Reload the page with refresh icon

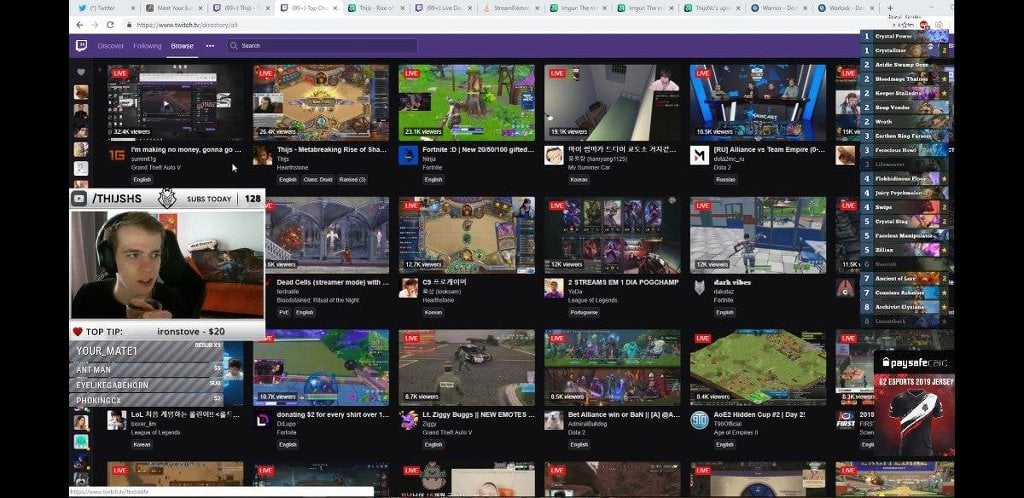click(110, 25)
